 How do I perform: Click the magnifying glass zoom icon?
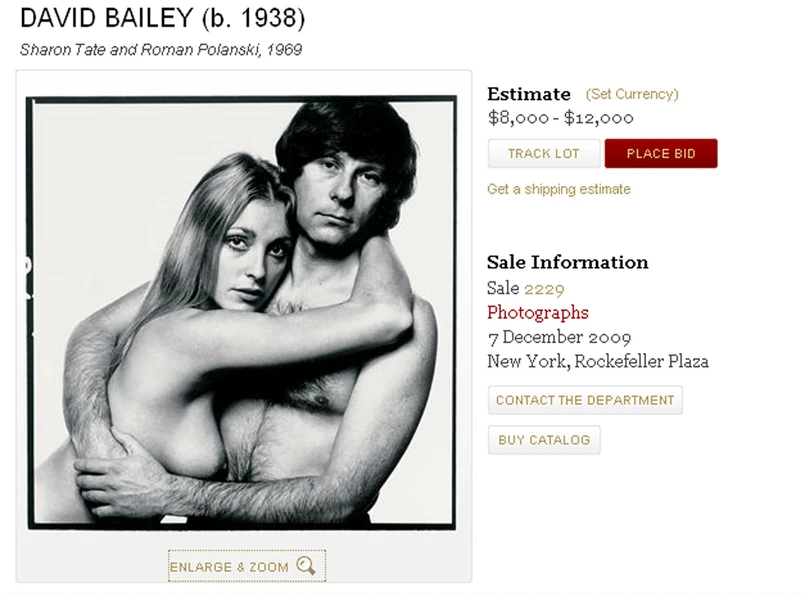tap(306, 566)
